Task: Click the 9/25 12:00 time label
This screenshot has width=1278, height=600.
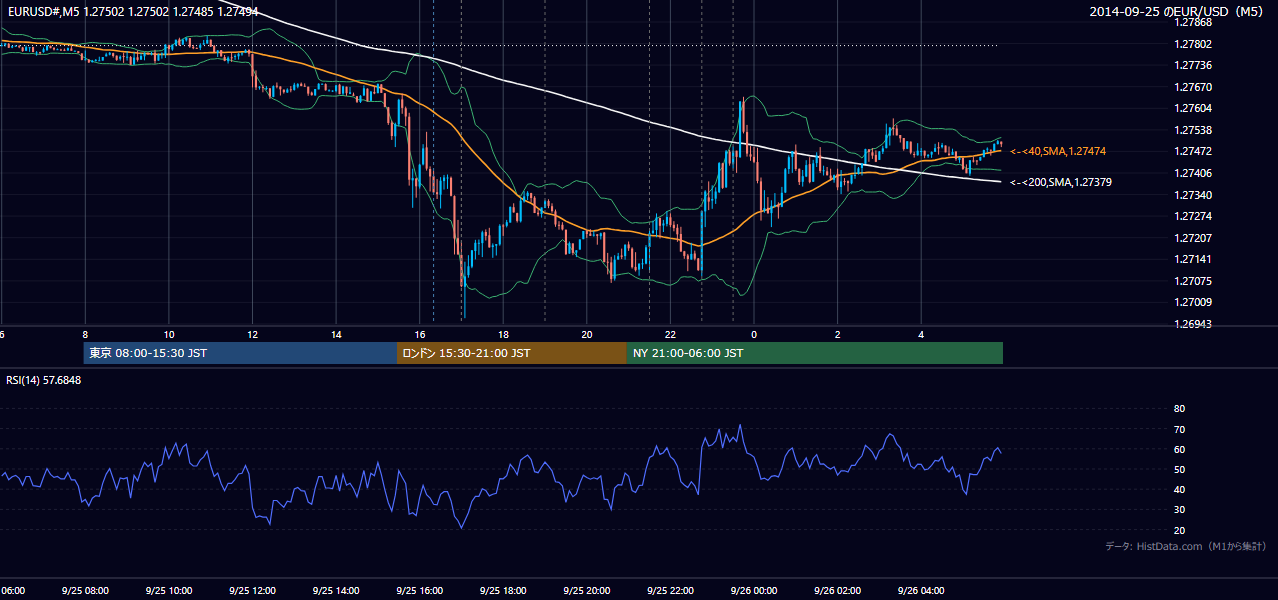Action: 252,591
